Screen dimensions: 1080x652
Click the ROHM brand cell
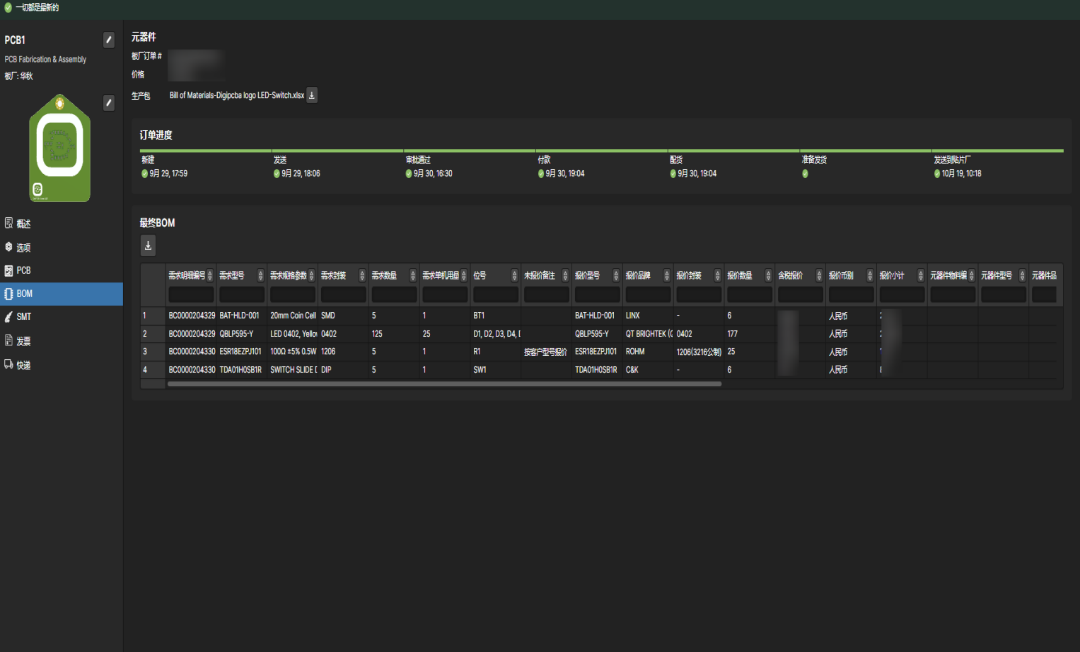click(648, 352)
